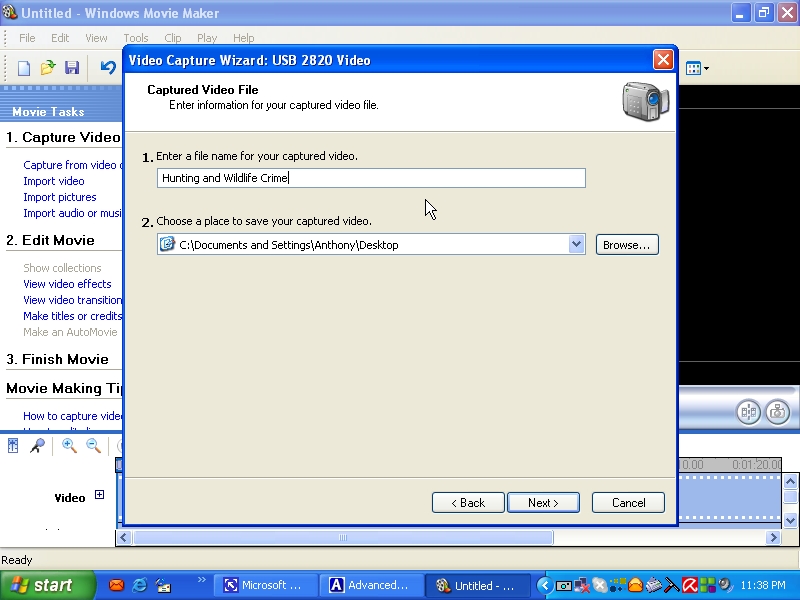Click the Next button in wizard
Viewport: 800px width, 600px height.
(543, 503)
